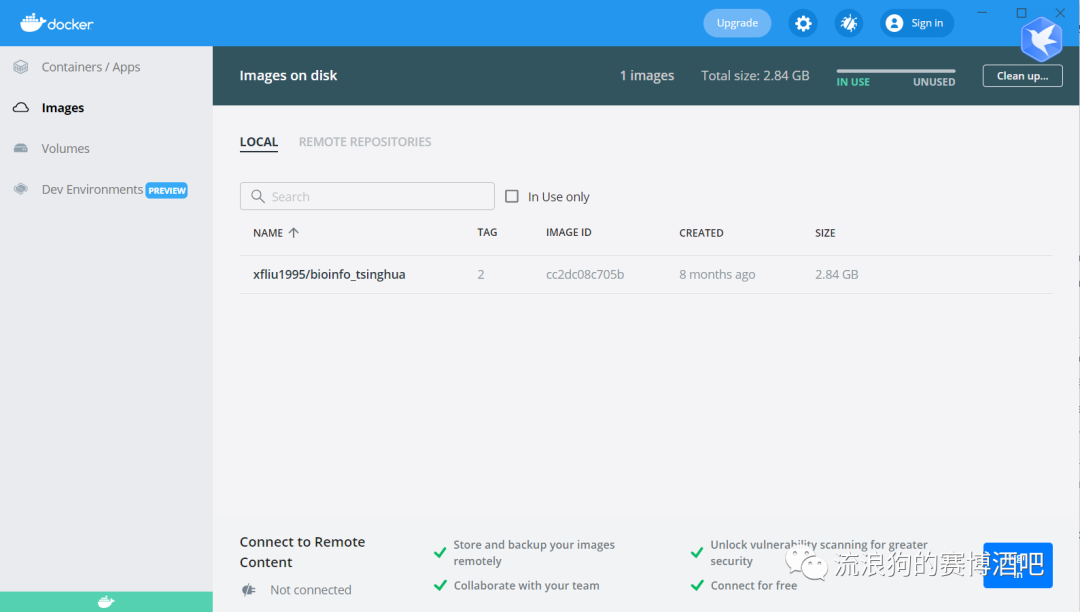Click the In use / Unused usage bar
The width and height of the screenshot is (1080, 612).
(x=895, y=71)
